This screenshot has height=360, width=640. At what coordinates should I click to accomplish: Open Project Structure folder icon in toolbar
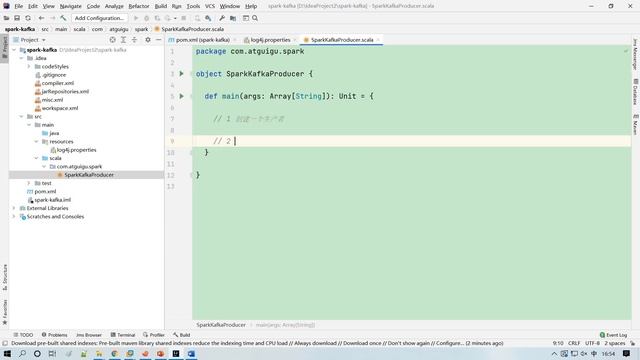233,18
